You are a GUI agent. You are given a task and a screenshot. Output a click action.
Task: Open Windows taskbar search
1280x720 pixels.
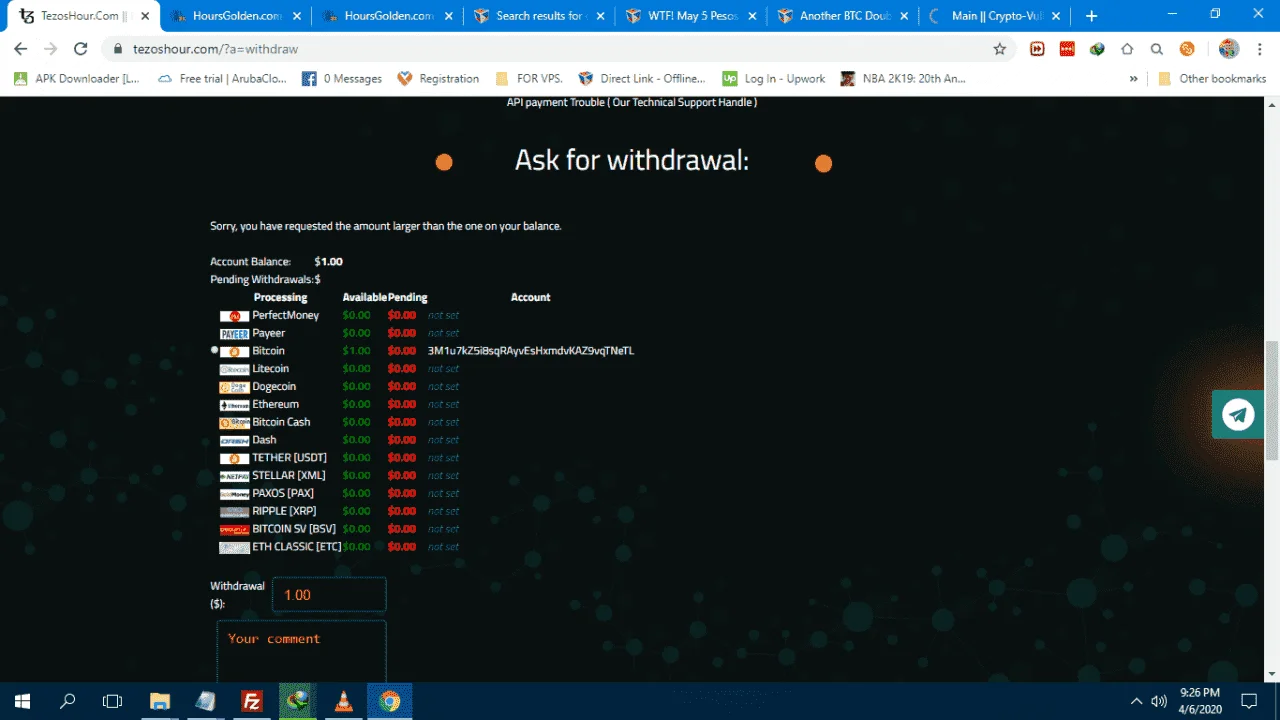click(x=68, y=701)
